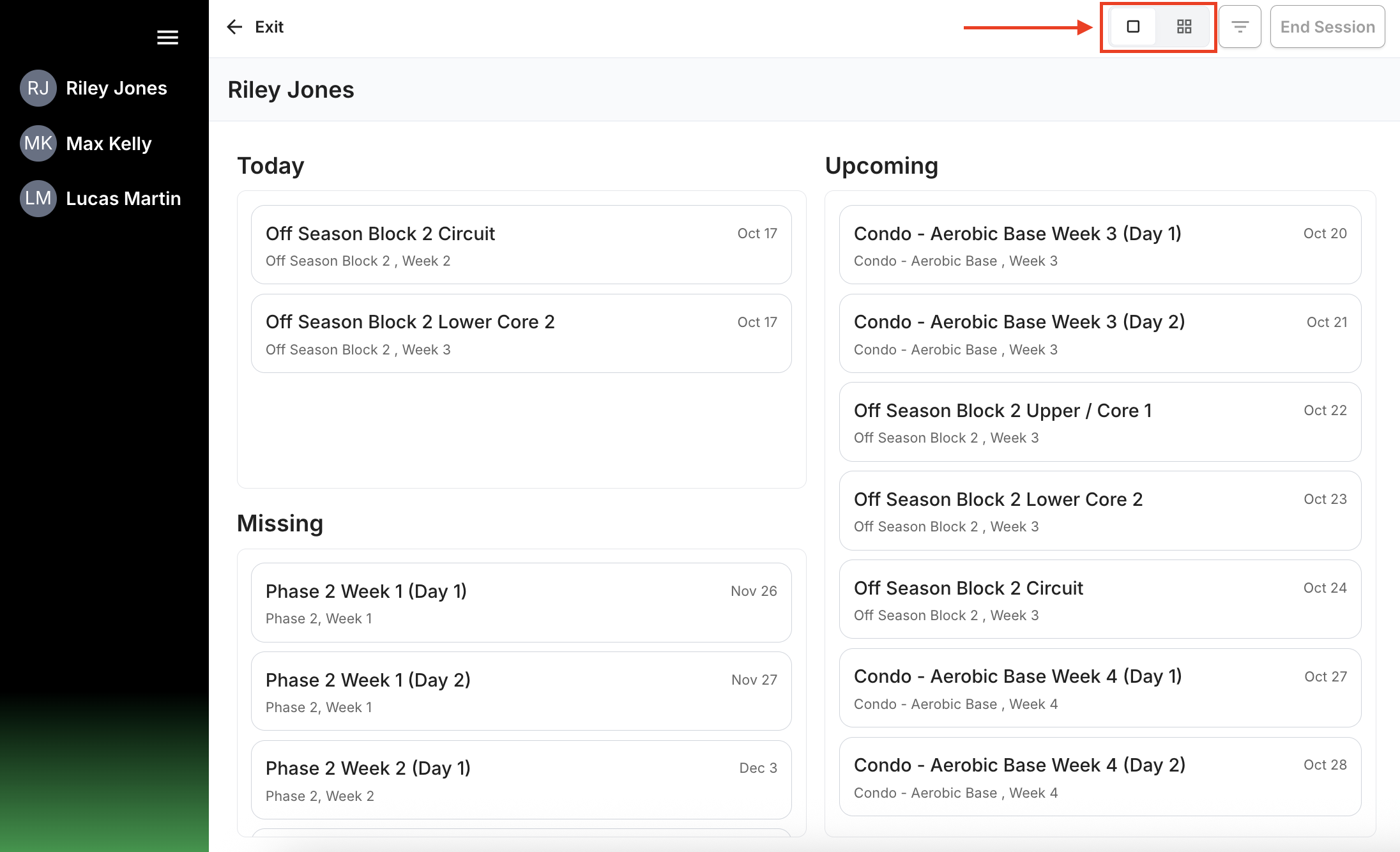Switch to single card view
This screenshot has height=852, width=1400.
[1133, 27]
